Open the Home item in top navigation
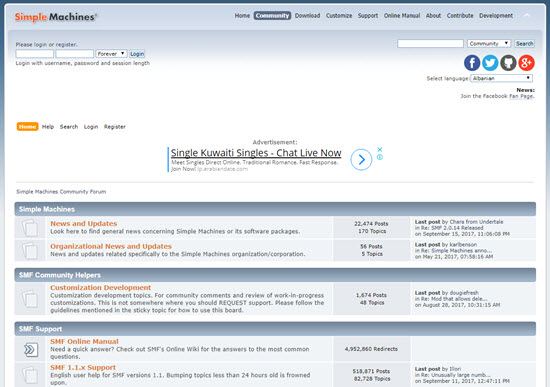Viewport: 550px width, 387px height. coord(242,16)
